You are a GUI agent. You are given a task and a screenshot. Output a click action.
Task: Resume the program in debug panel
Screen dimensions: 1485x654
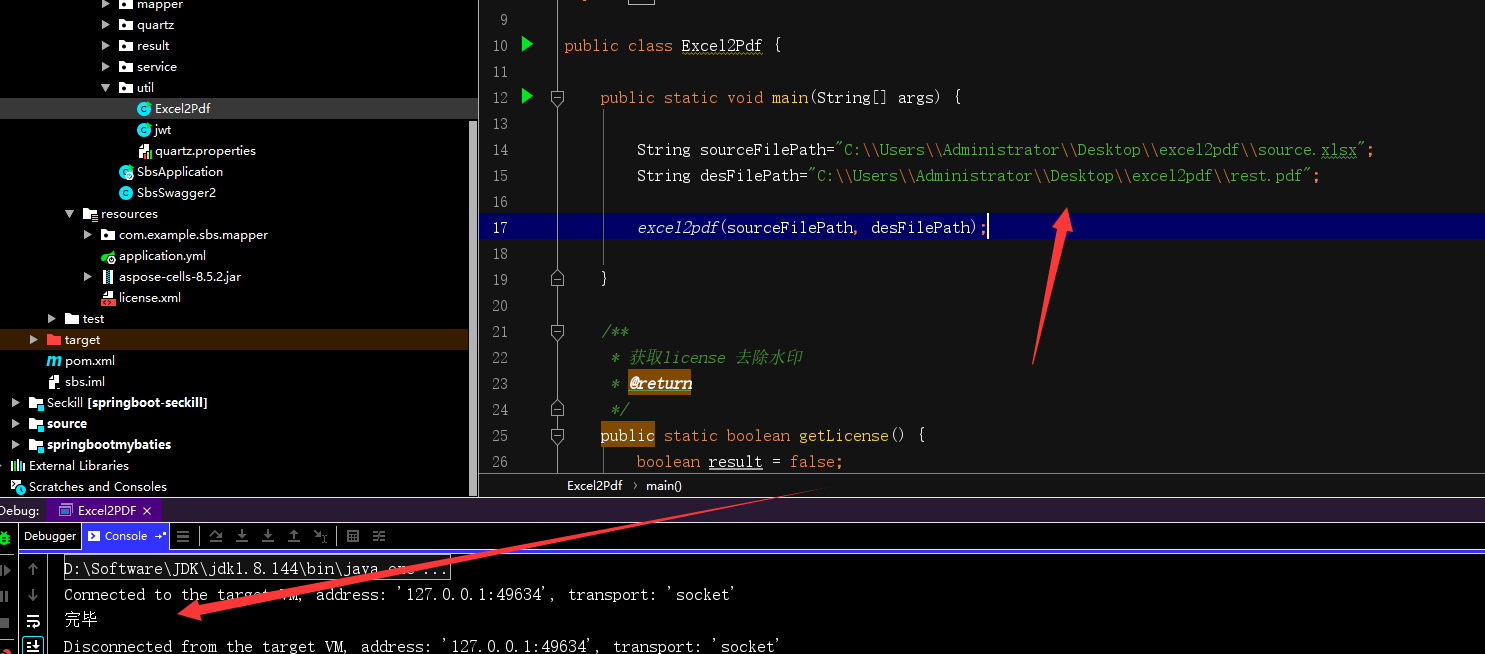coord(5,570)
